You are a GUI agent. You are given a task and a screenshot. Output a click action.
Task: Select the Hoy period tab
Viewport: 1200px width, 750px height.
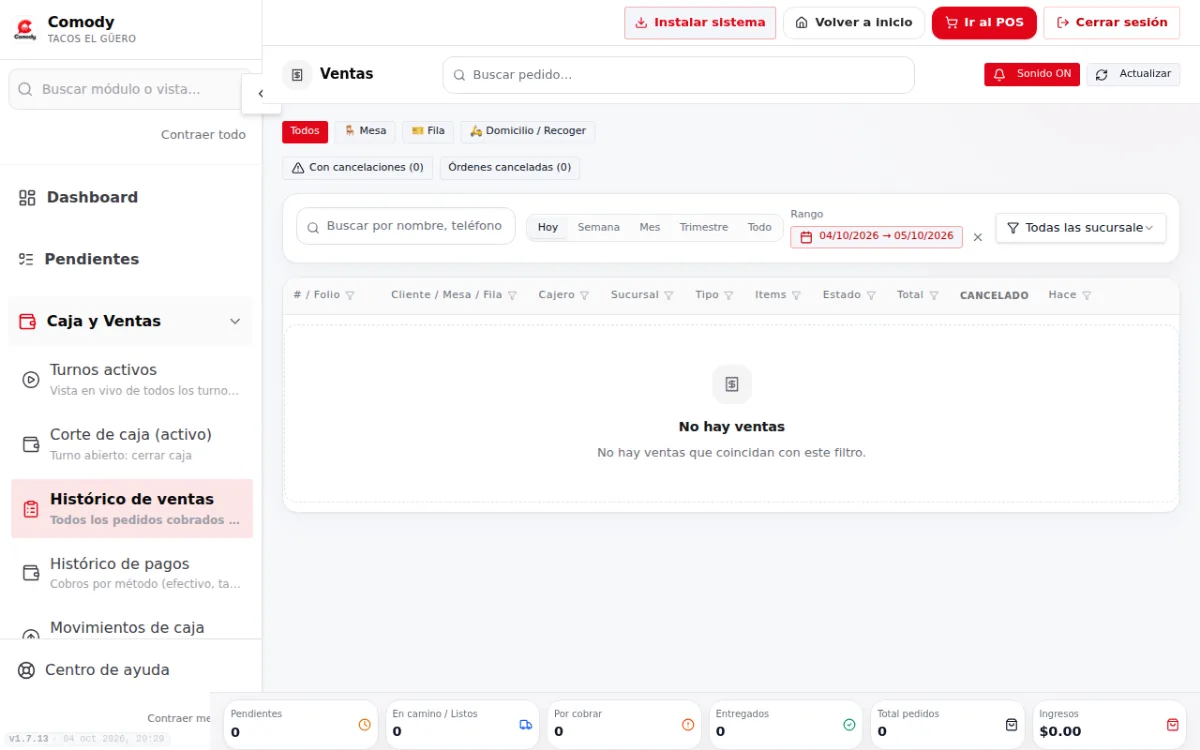pyautogui.click(x=548, y=228)
